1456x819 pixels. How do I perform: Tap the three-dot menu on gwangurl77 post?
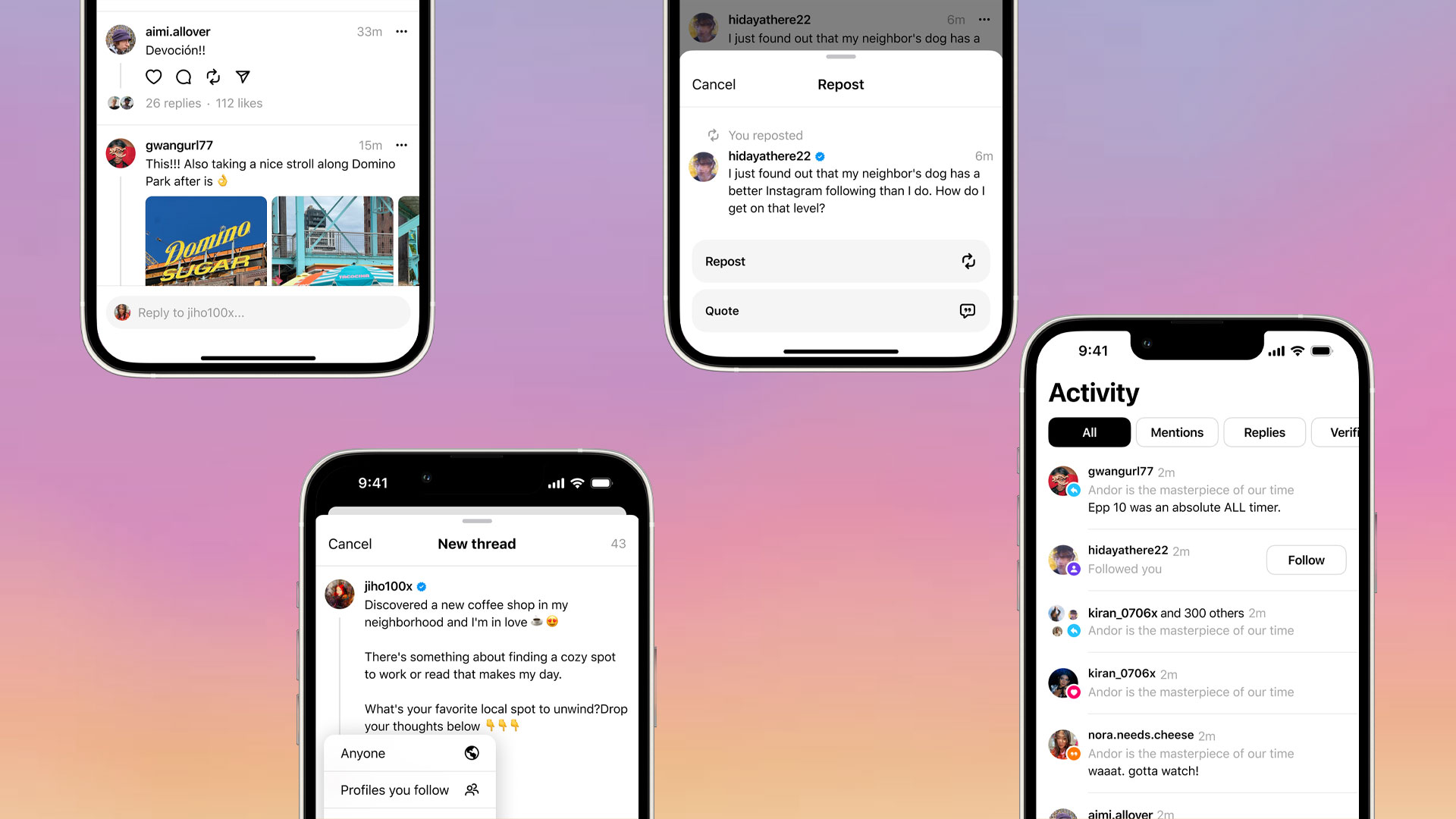coord(401,145)
